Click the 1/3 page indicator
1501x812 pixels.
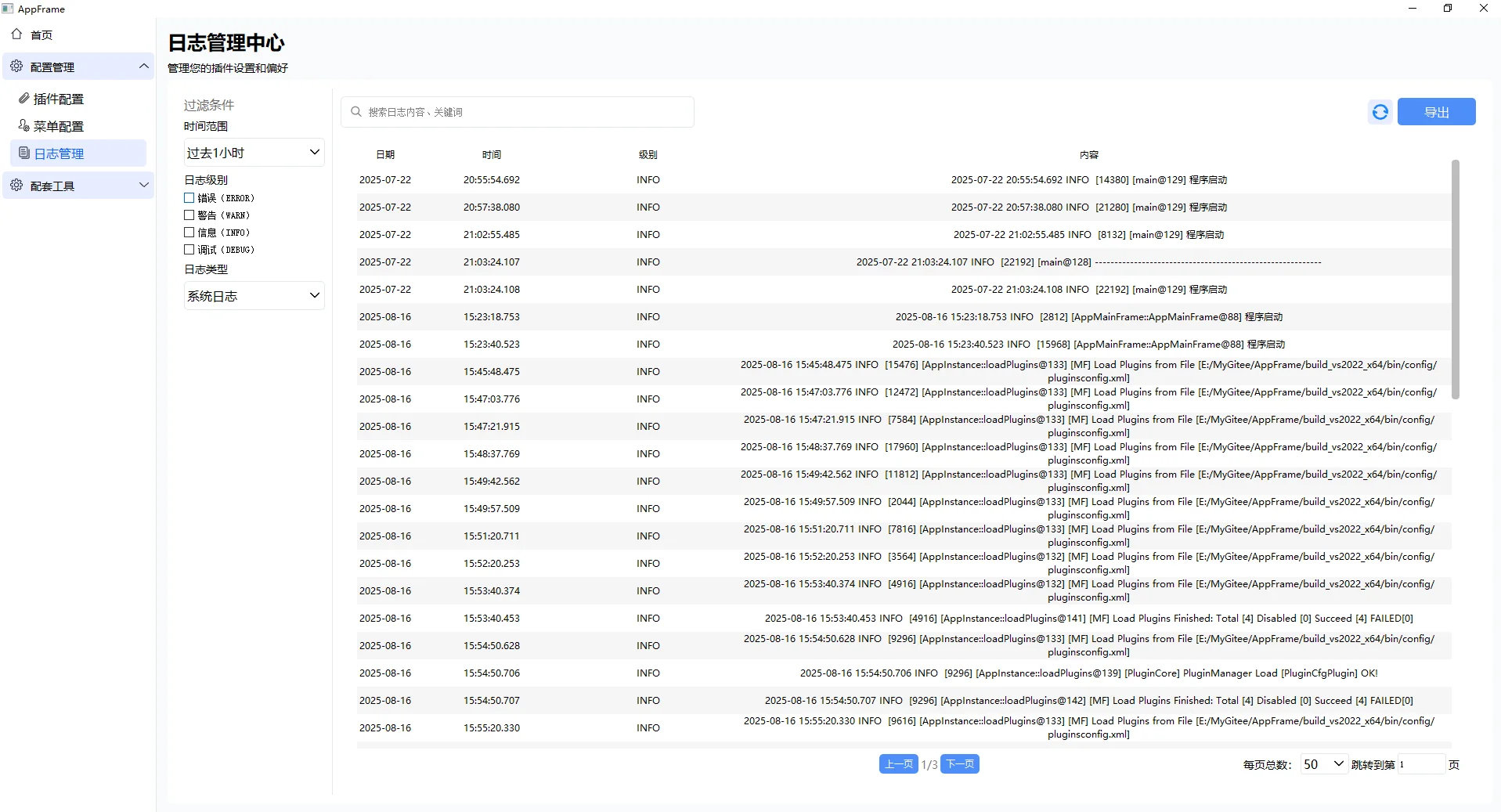[x=929, y=765]
